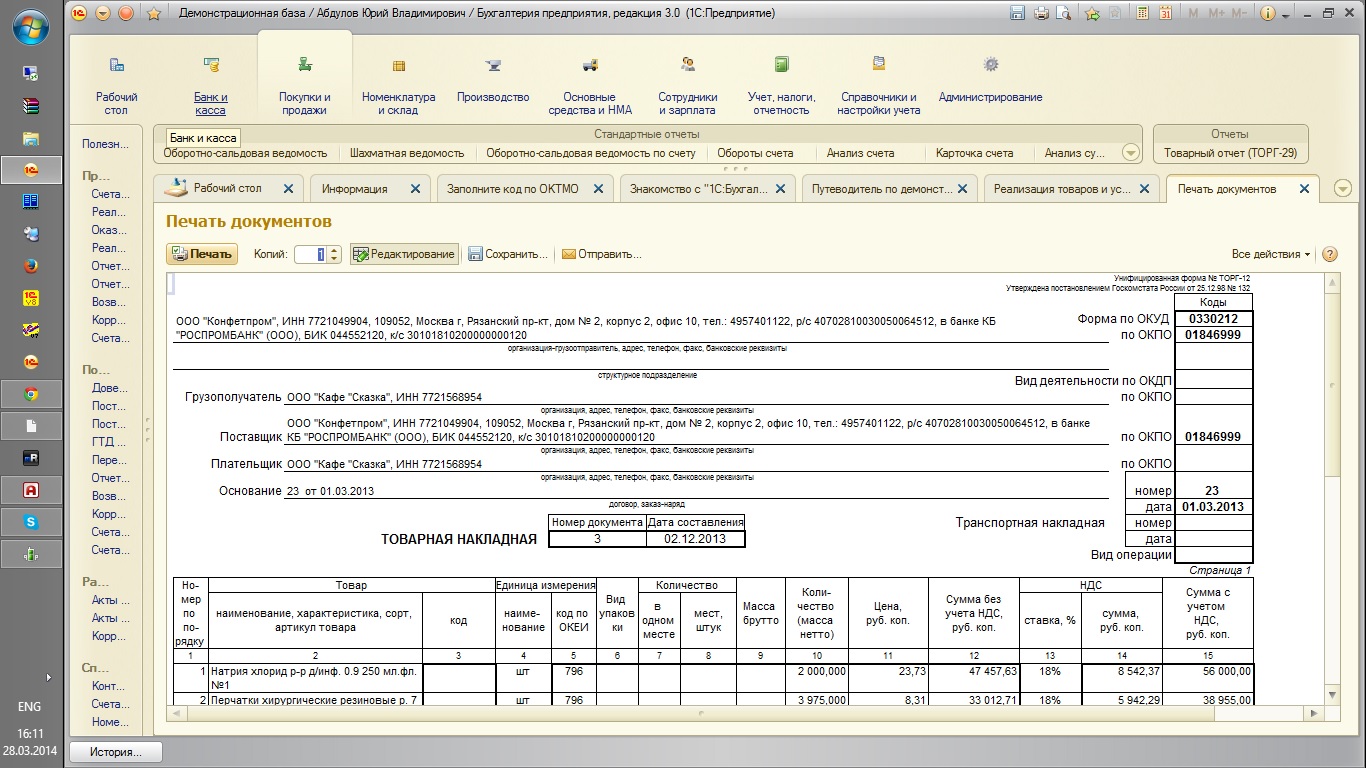Open Банк и касса section
The width and height of the screenshot is (1366, 768).
210,85
